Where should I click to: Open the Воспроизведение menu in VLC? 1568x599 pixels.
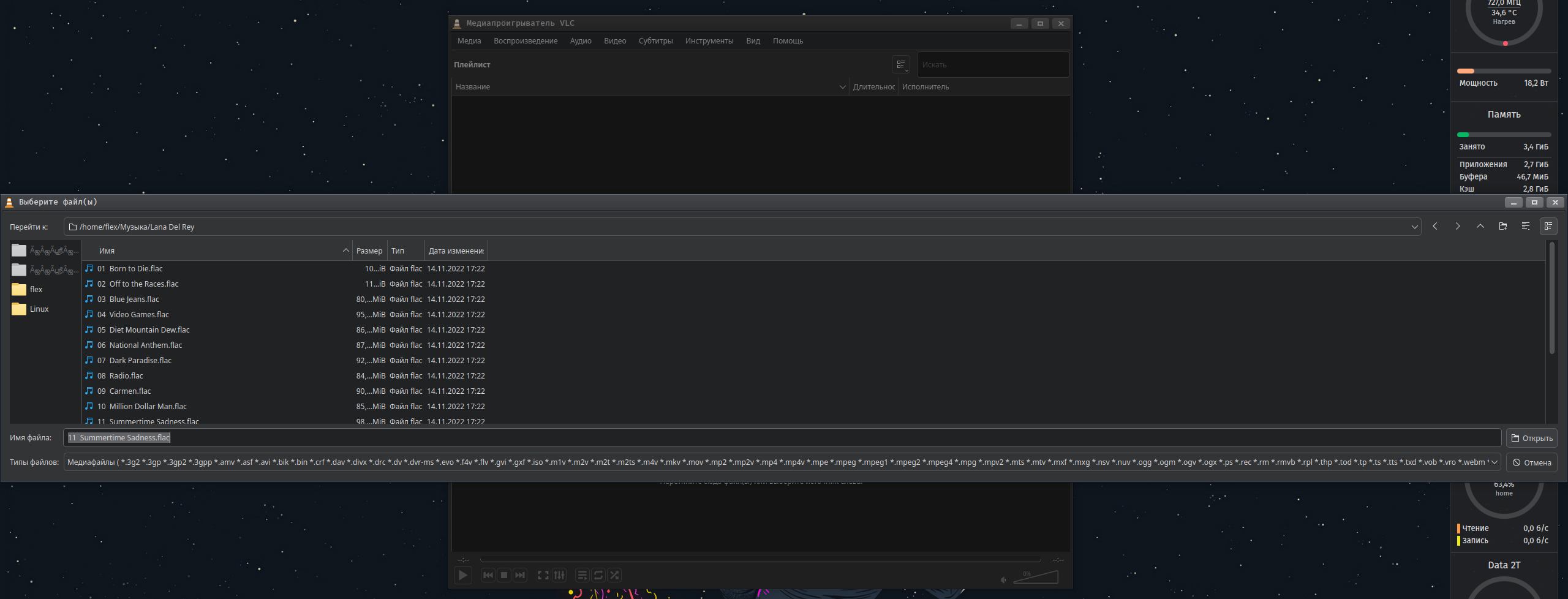[x=526, y=41]
